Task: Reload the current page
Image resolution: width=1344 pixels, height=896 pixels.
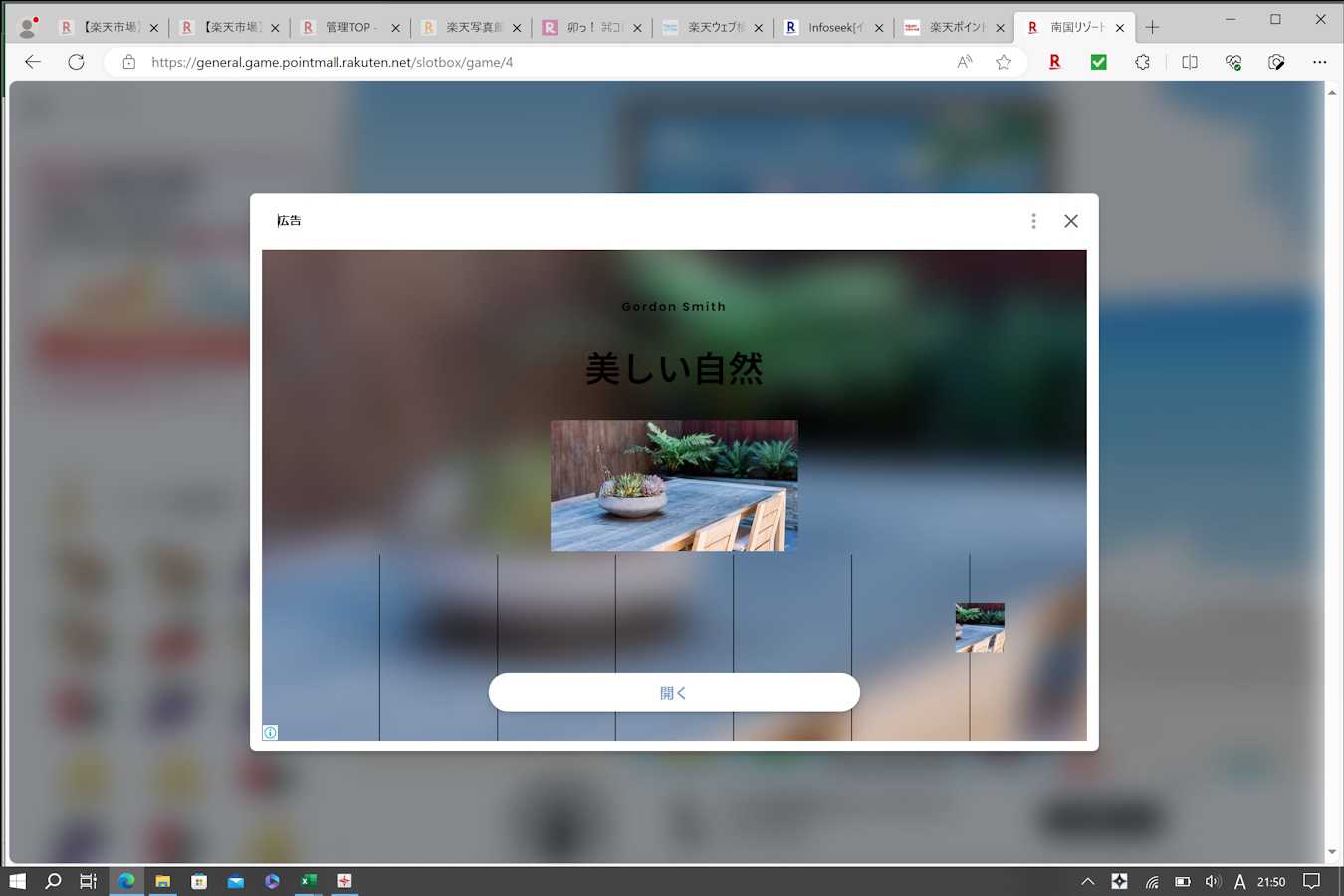Action: coord(76,62)
